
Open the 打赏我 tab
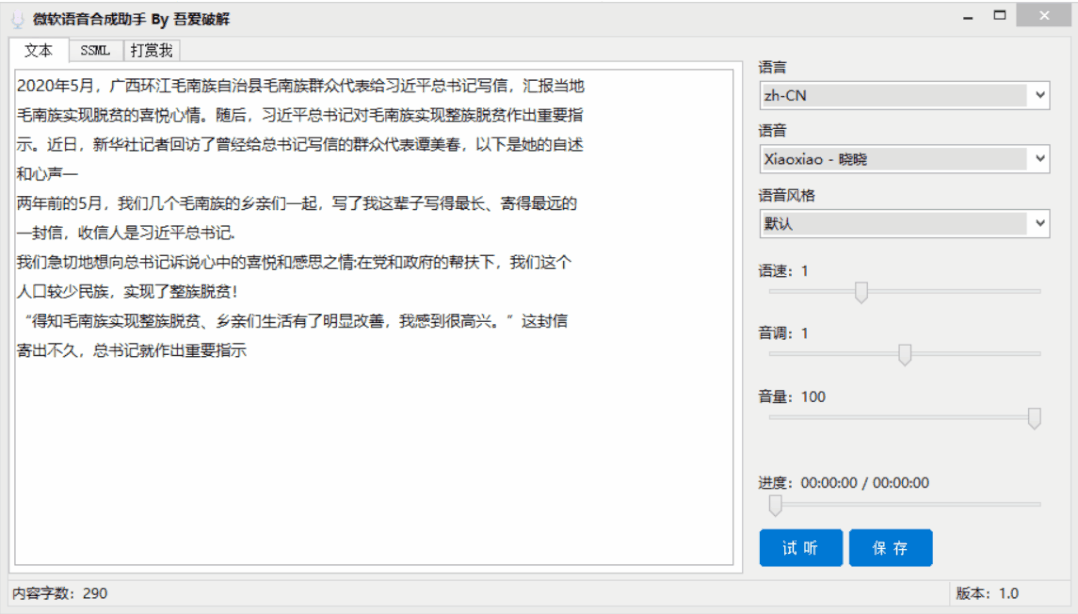(x=150, y=51)
